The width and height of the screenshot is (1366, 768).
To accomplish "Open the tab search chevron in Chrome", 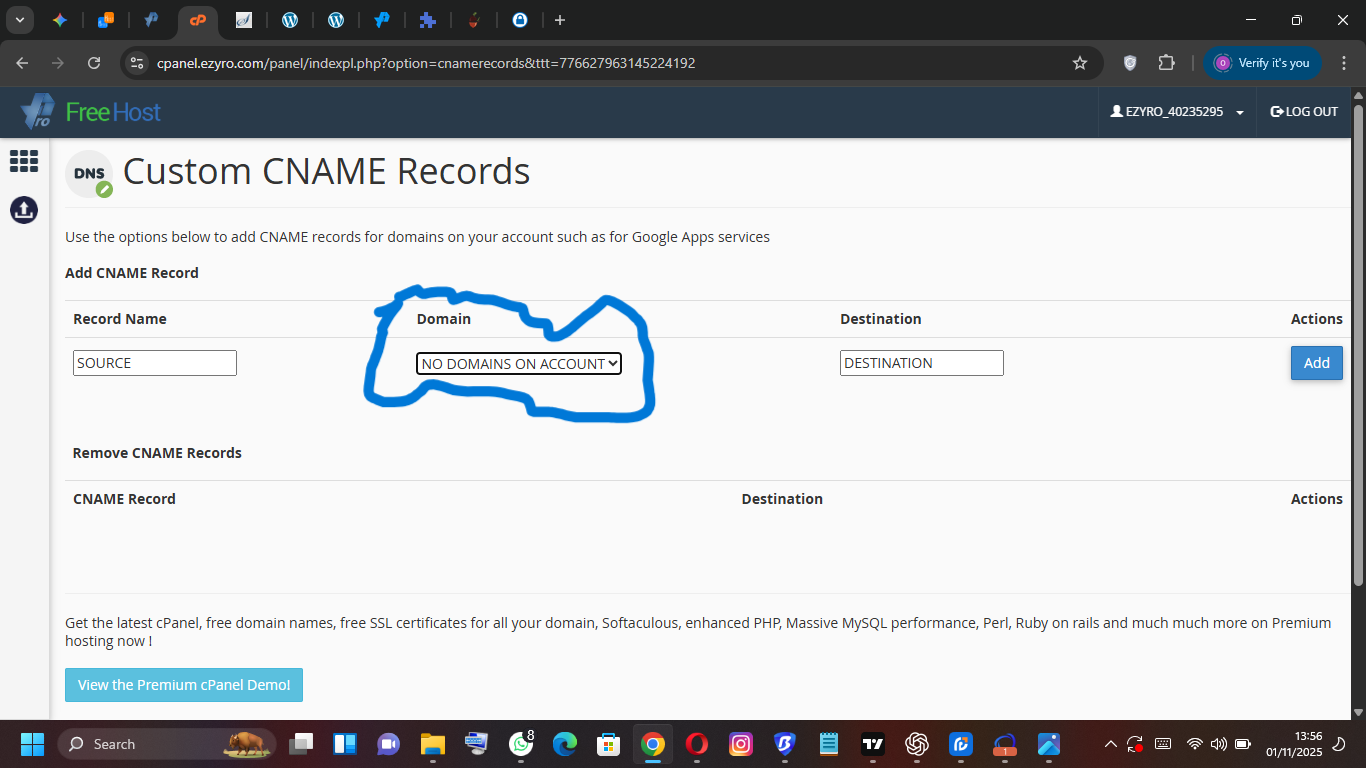I will point(19,20).
